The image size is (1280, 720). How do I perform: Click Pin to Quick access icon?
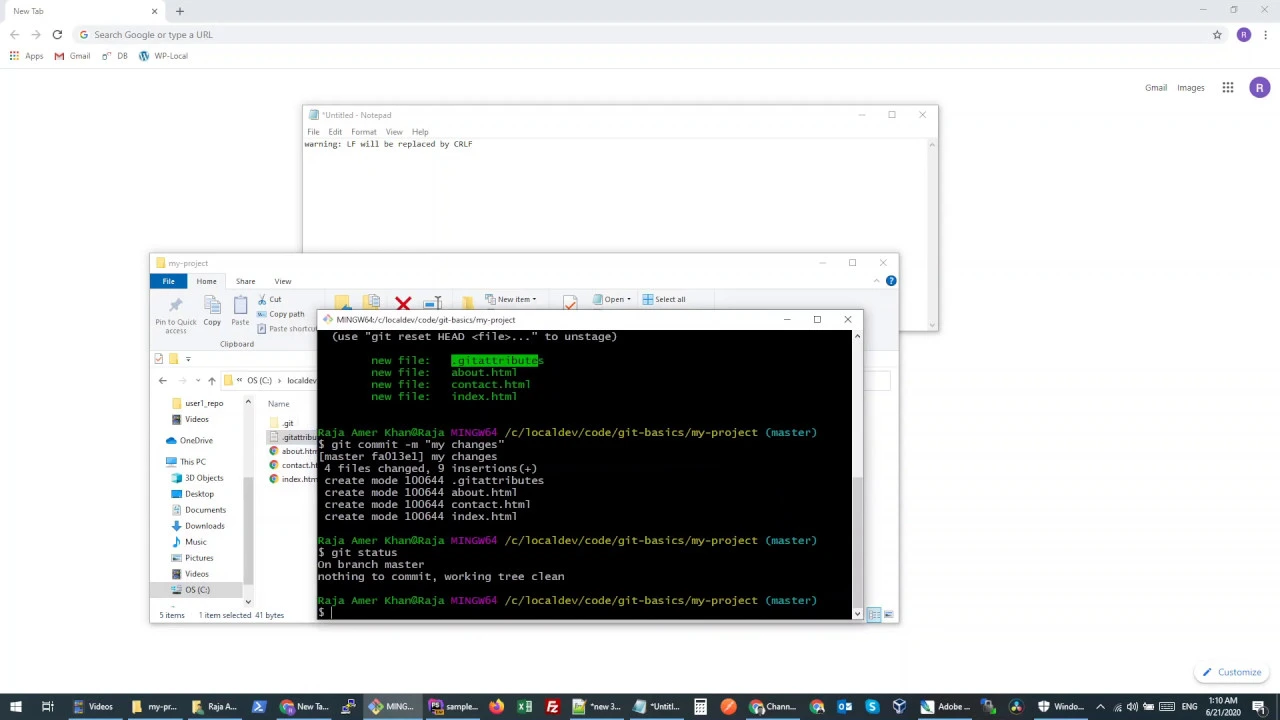point(176,305)
